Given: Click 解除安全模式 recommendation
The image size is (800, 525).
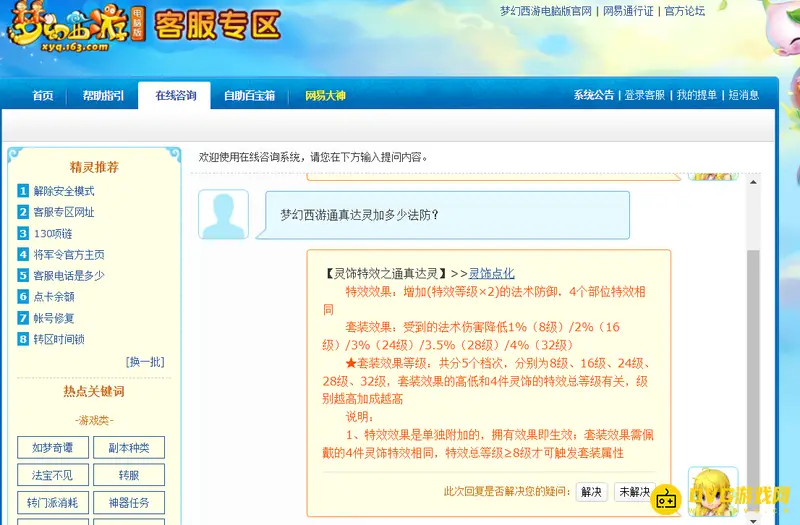Looking at the screenshot, I should (x=64, y=191).
